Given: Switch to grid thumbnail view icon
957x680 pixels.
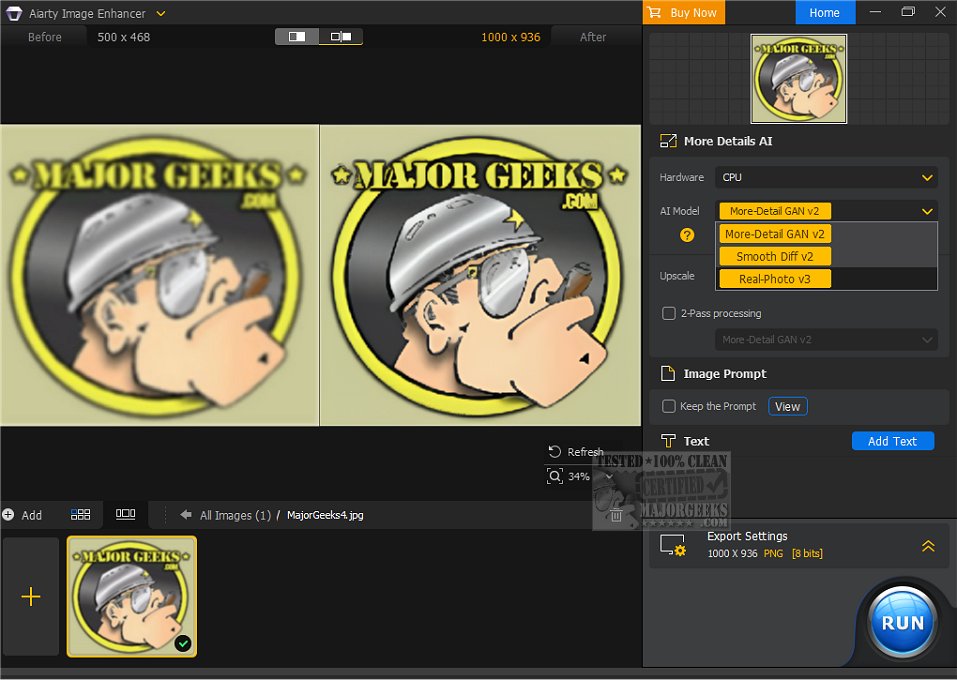Looking at the screenshot, I should 81,515.
